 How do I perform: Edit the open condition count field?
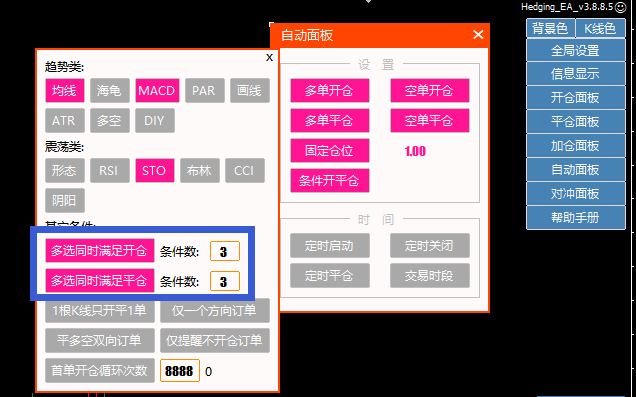[225, 251]
